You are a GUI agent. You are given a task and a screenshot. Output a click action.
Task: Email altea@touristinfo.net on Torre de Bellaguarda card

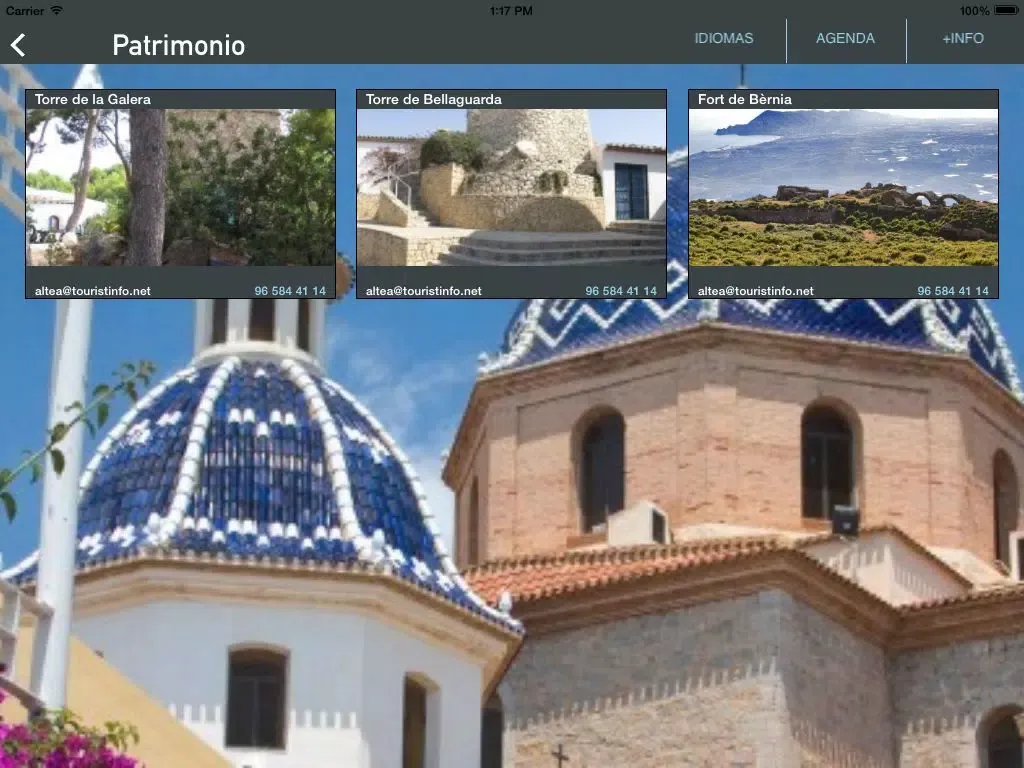[424, 291]
